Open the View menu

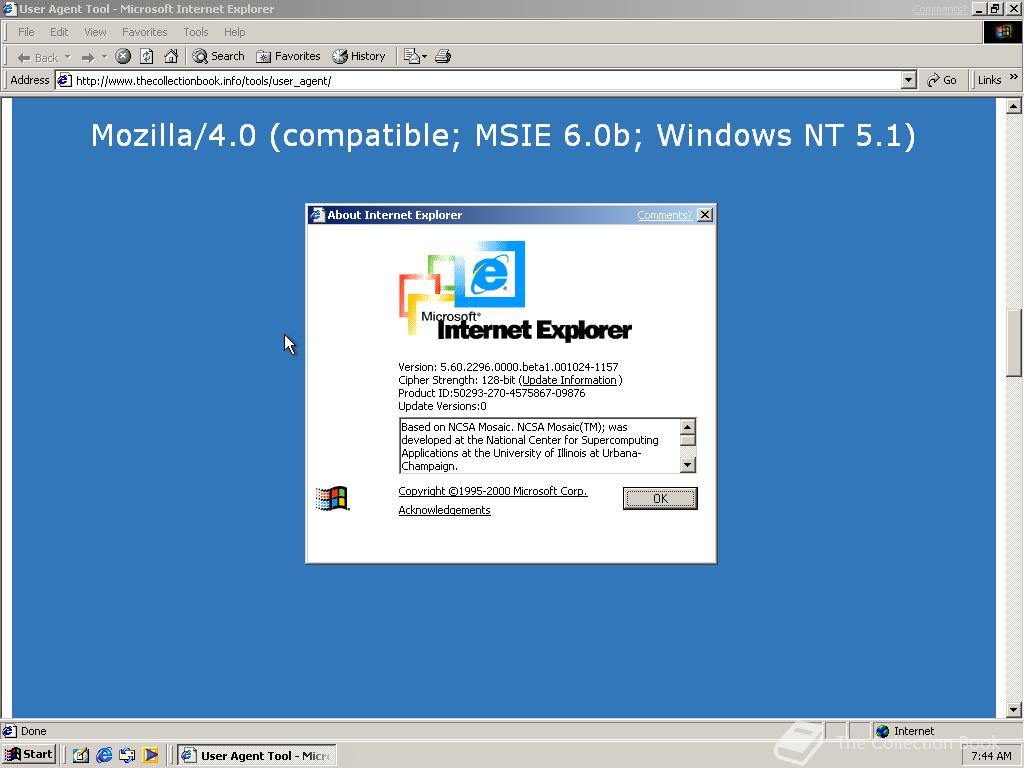click(95, 32)
